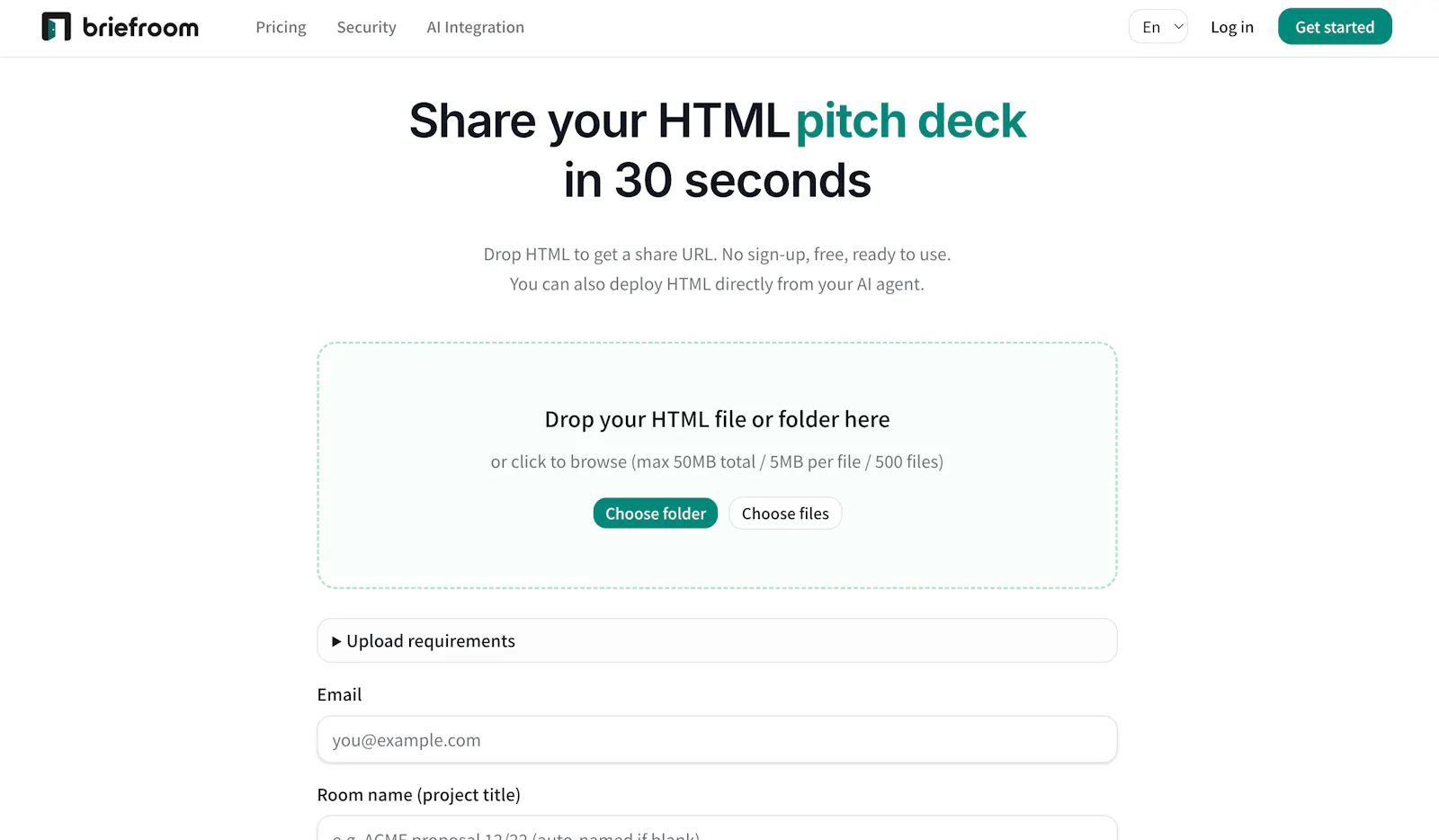Viewport: 1439px width, 840px height.
Task: Click the briefroom wordmark in header
Action: (x=140, y=27)
